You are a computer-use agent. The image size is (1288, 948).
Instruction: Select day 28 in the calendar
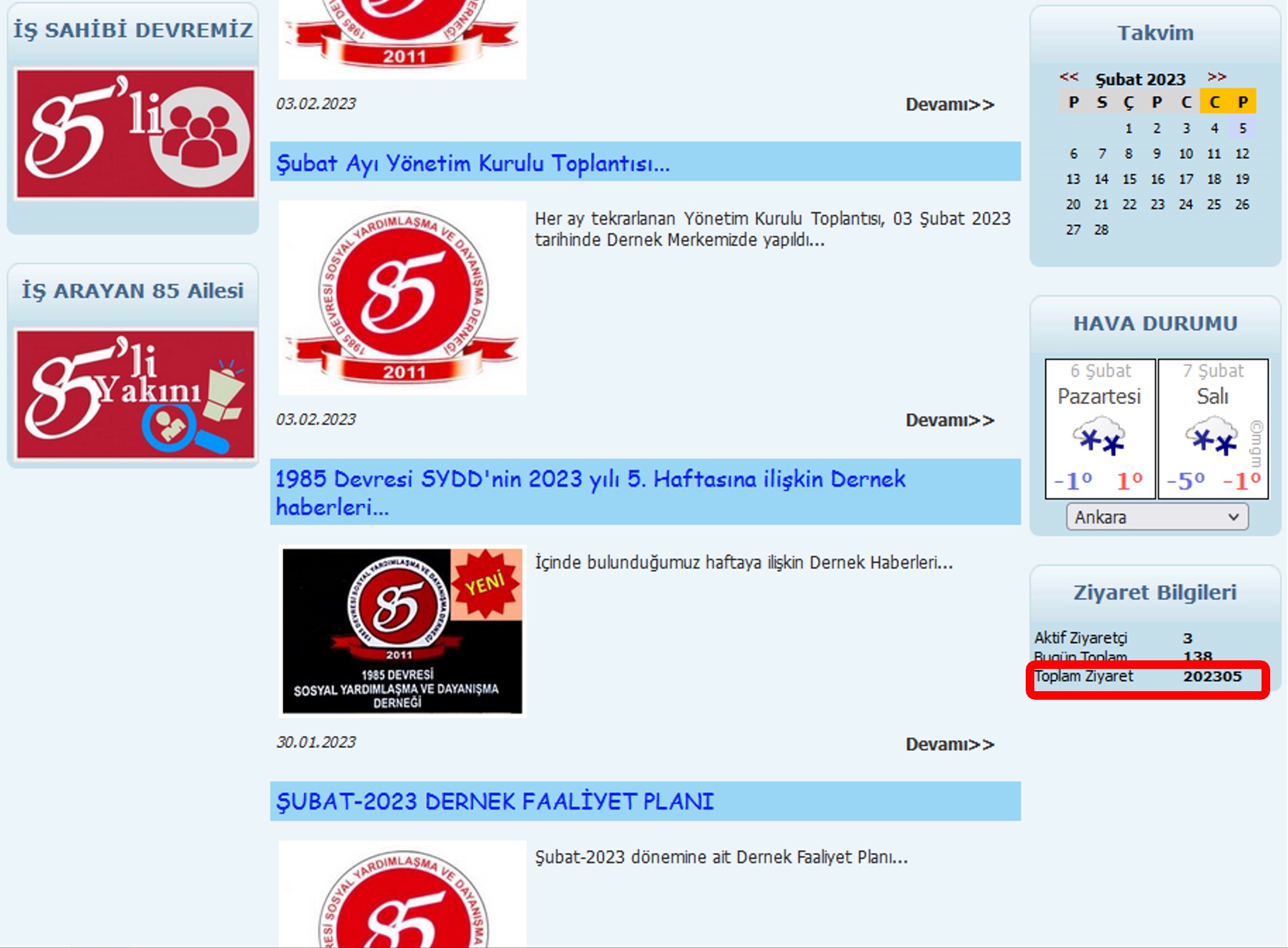pyautogui.click(x=1101, y=229)
